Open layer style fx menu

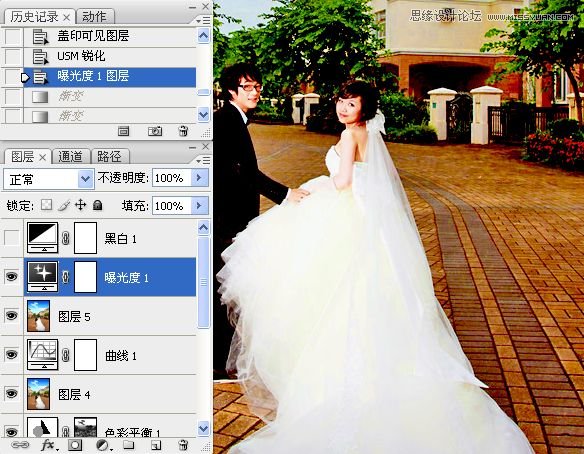pyautogui.click(x=49, y=445)
